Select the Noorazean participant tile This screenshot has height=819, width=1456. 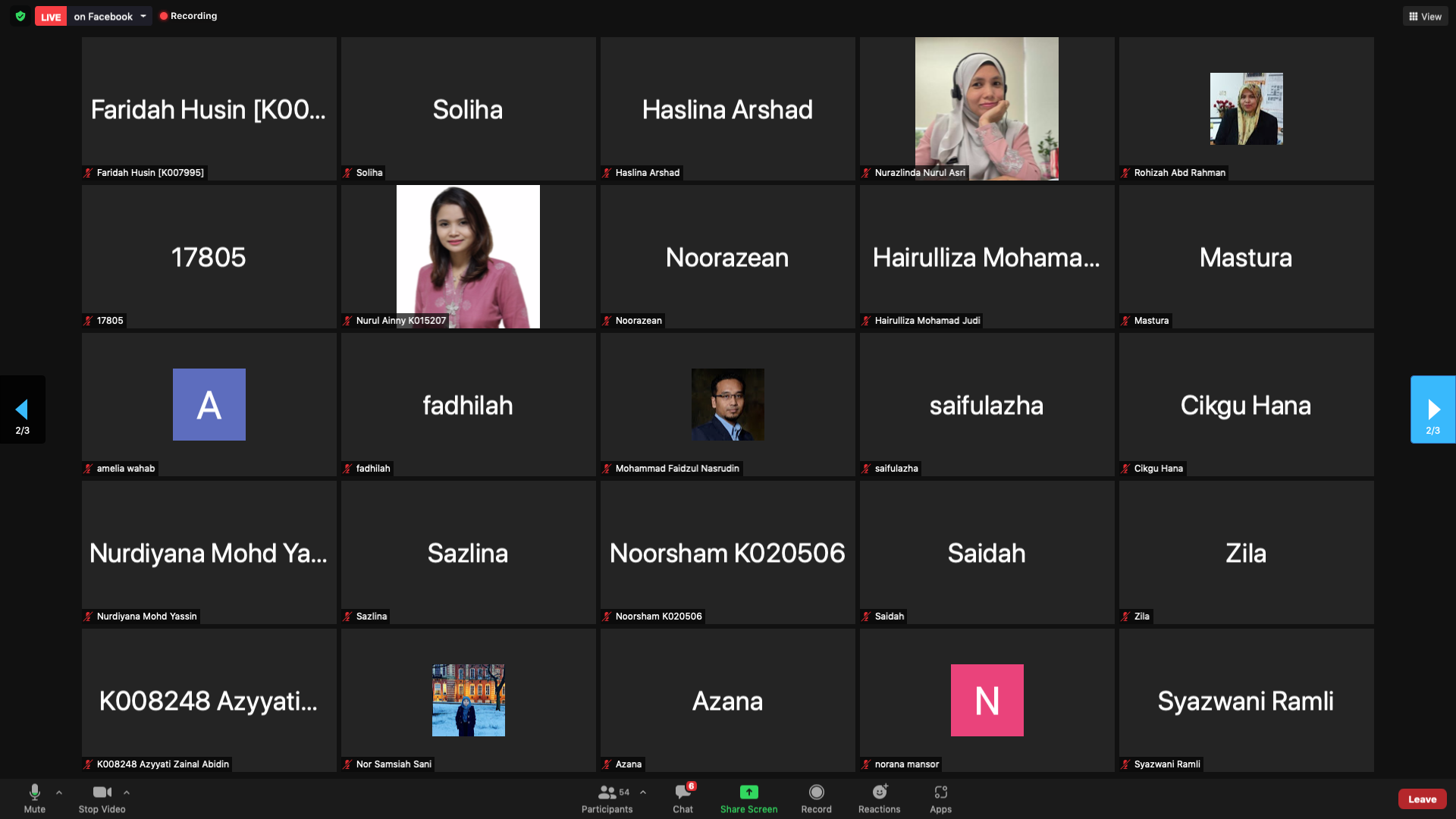click(x=727, y=256)
